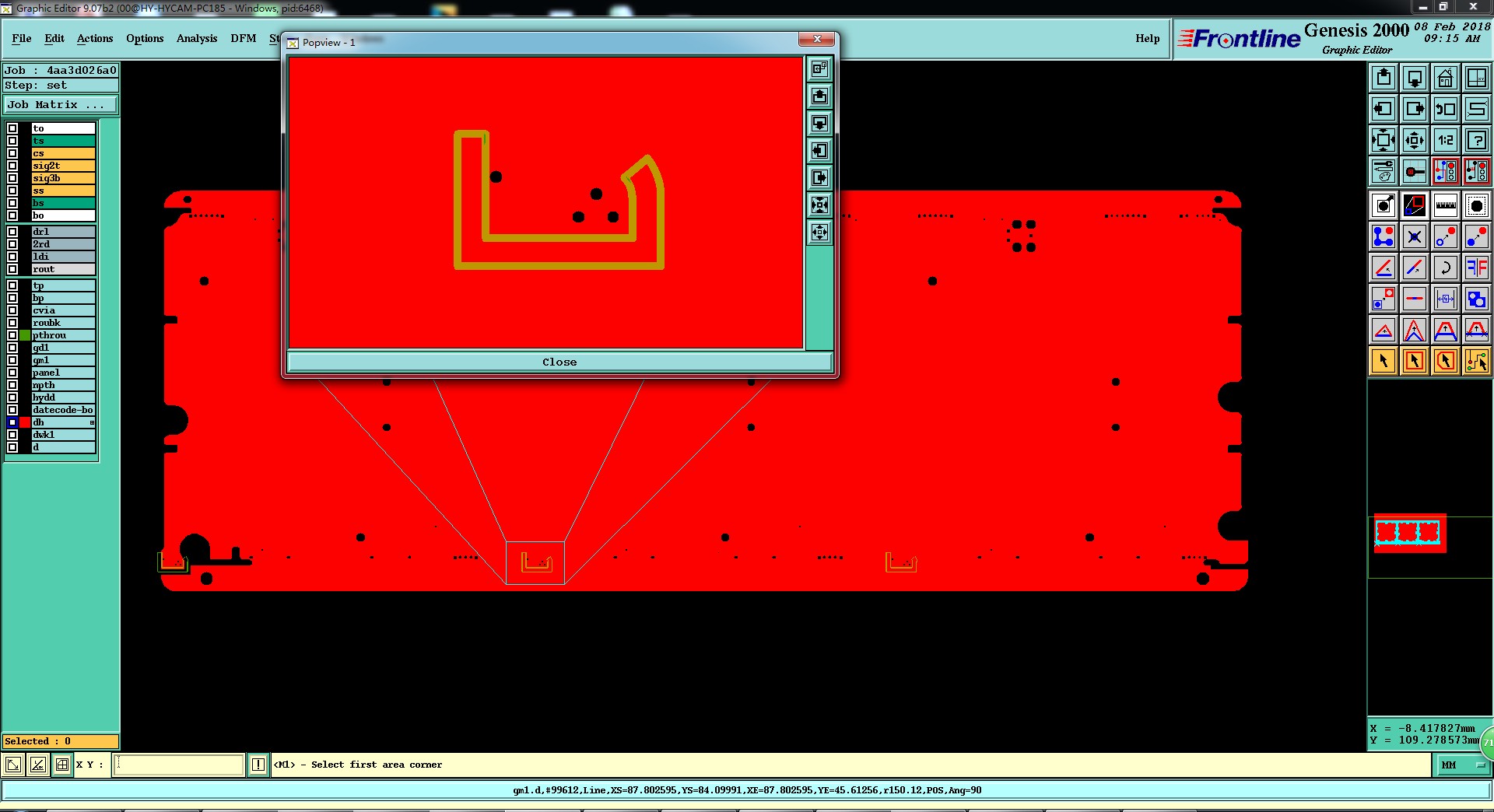Viewport: 1494px width, 812px height.
Task: Select layer name roubk
Action: pyautogui.click(x=63, y=323)
